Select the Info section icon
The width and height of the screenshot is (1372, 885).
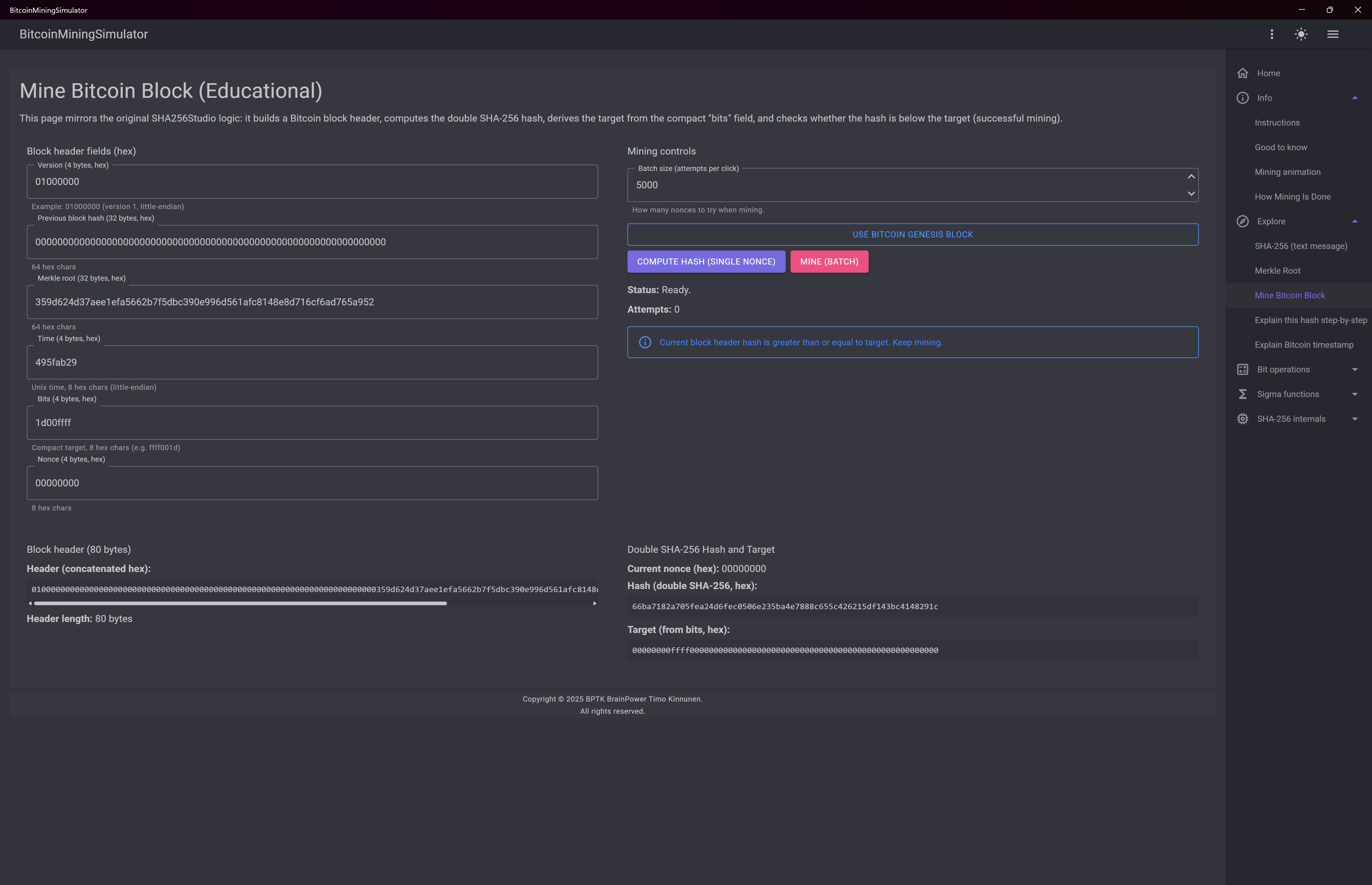coord(1243,98)
